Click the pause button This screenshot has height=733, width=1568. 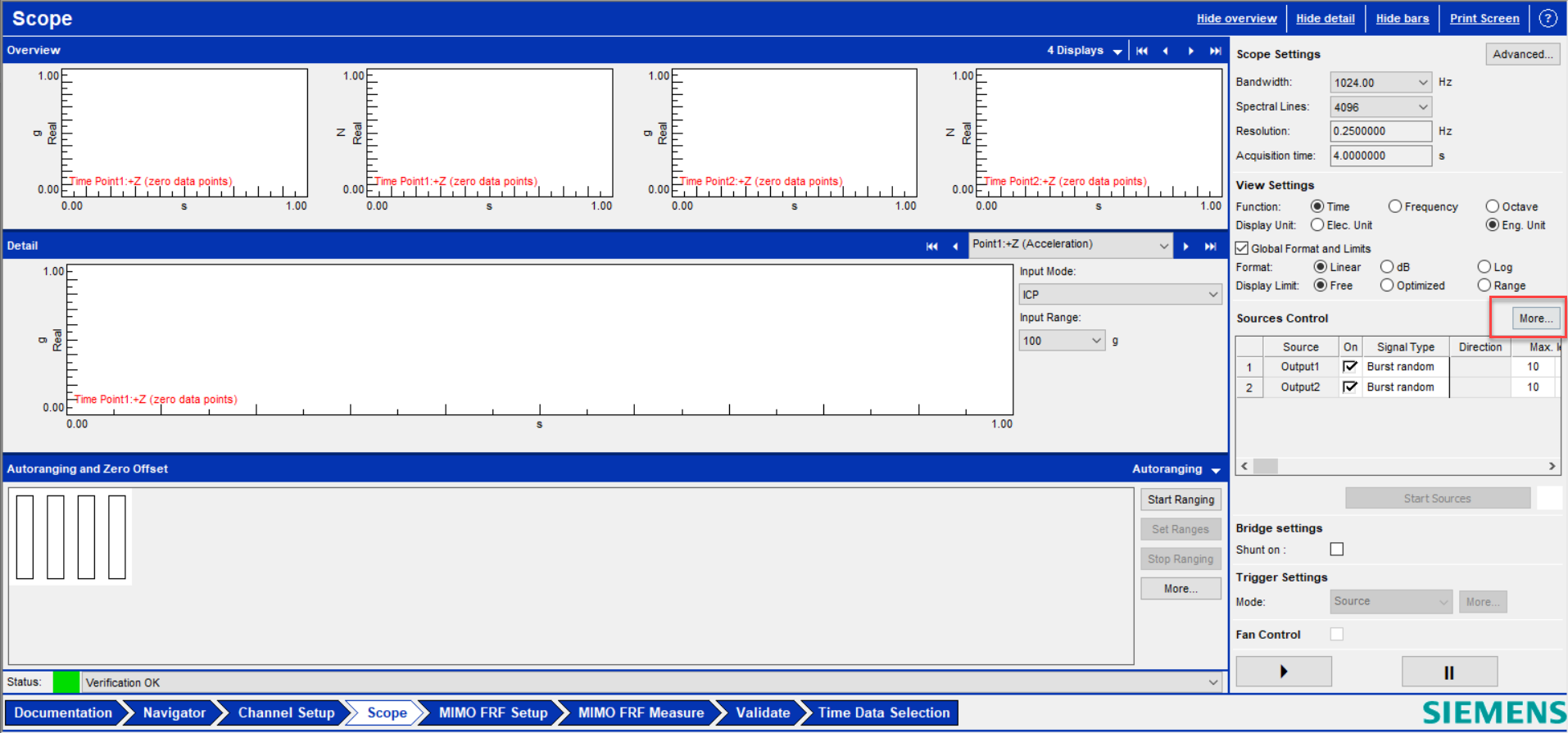tap(1449, 672)
